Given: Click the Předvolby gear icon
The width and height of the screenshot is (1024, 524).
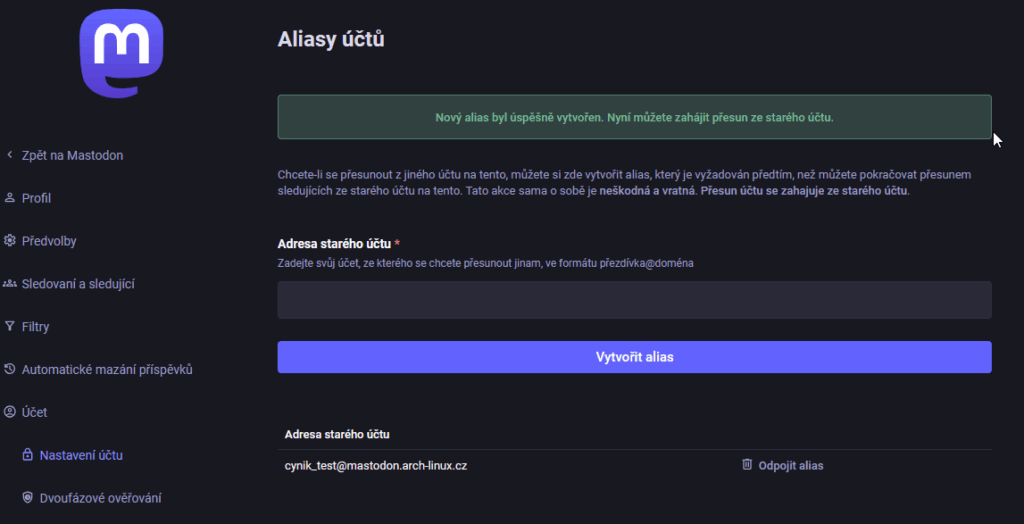Looking at the screenshot, I should pyautogui.click(x=10, y=241).
